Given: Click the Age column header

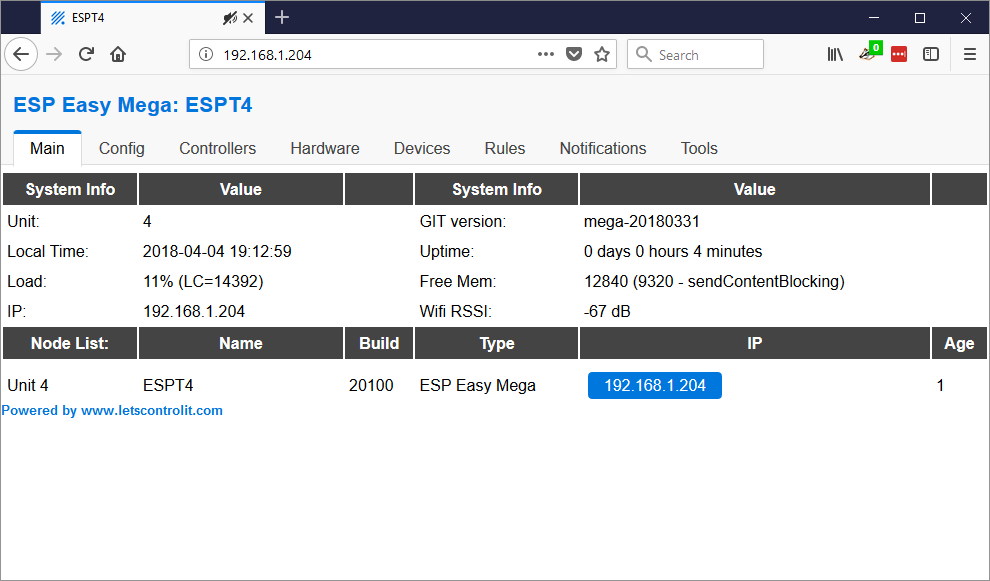Looking at the screenshot, I should (x=959, y=343).
